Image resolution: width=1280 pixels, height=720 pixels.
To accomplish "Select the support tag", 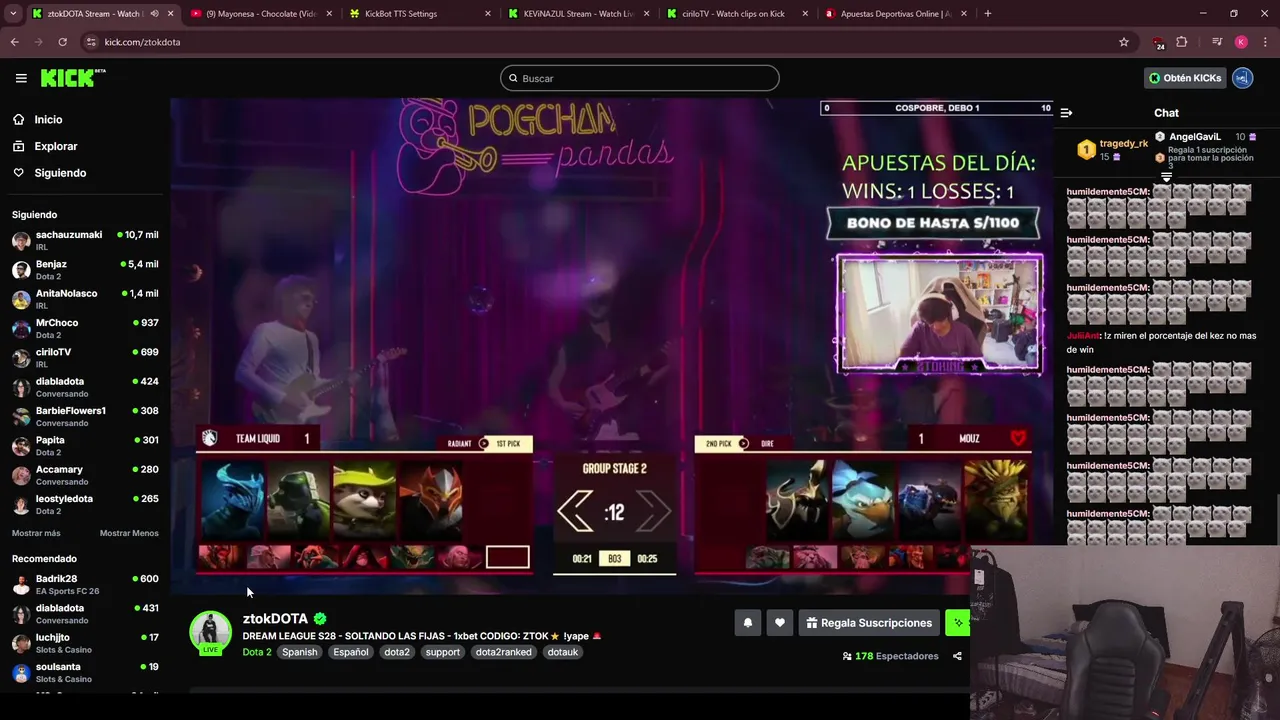I will 442,652.
